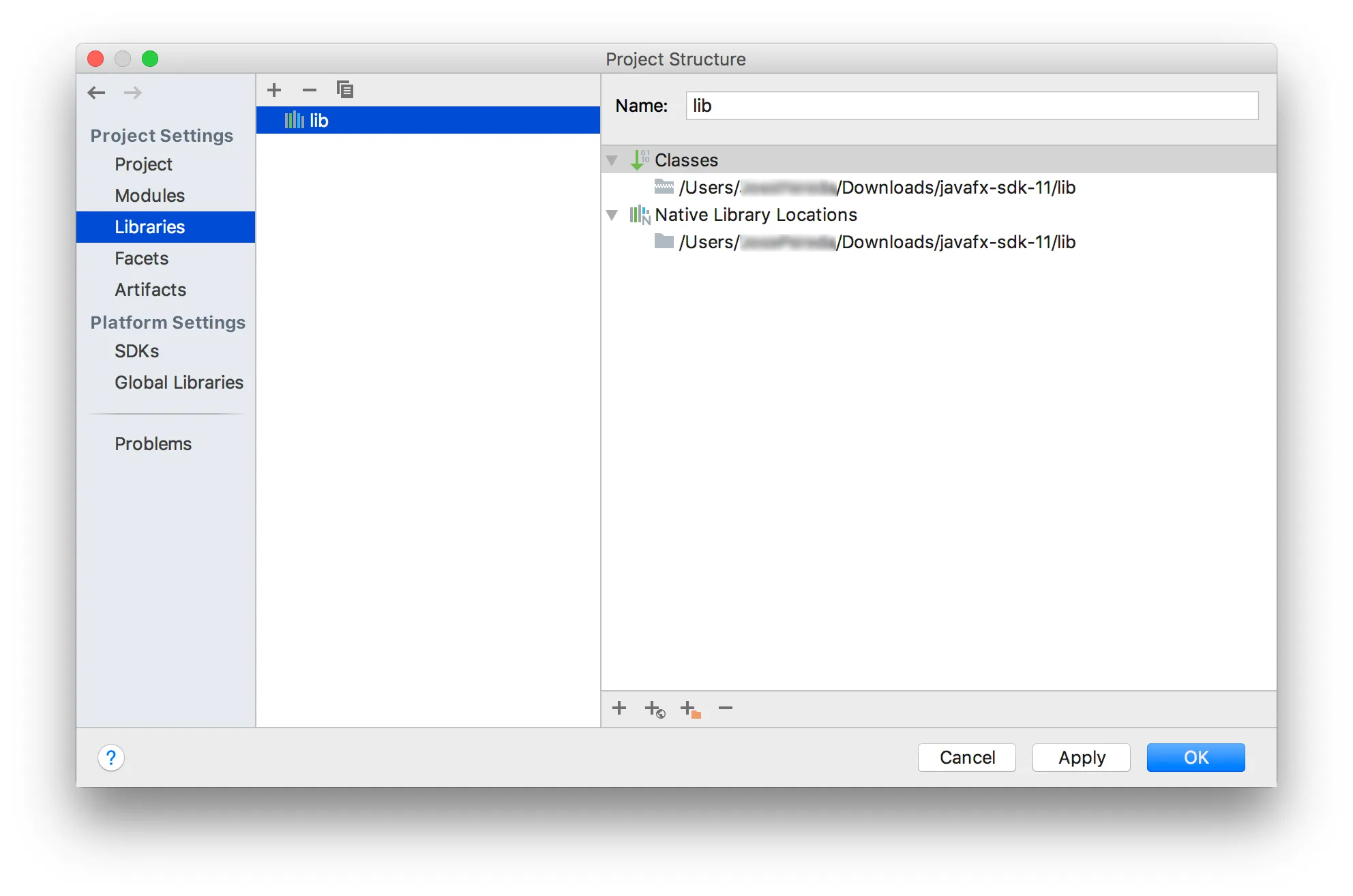Click the copy library icon
This screenshot has width=1353, height=896.
pyautogui.click(x=345, y=90)
